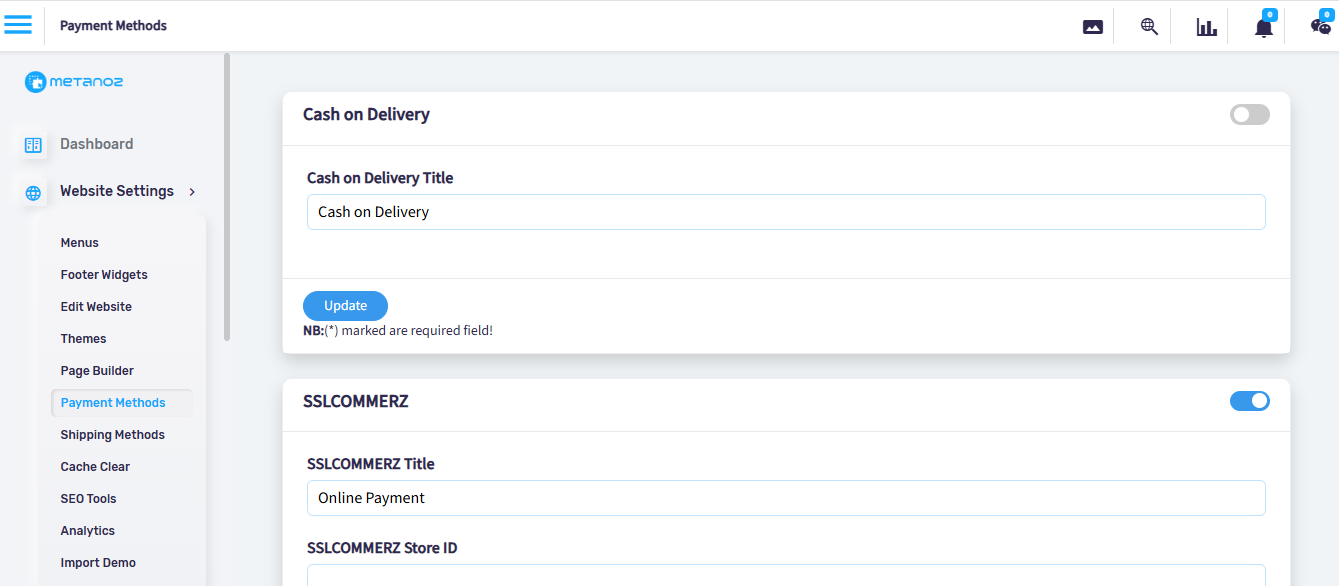Open the image gallery icon in header
The width and height of the screenshot is (1339, 586).
click(x=1093, y=27)
